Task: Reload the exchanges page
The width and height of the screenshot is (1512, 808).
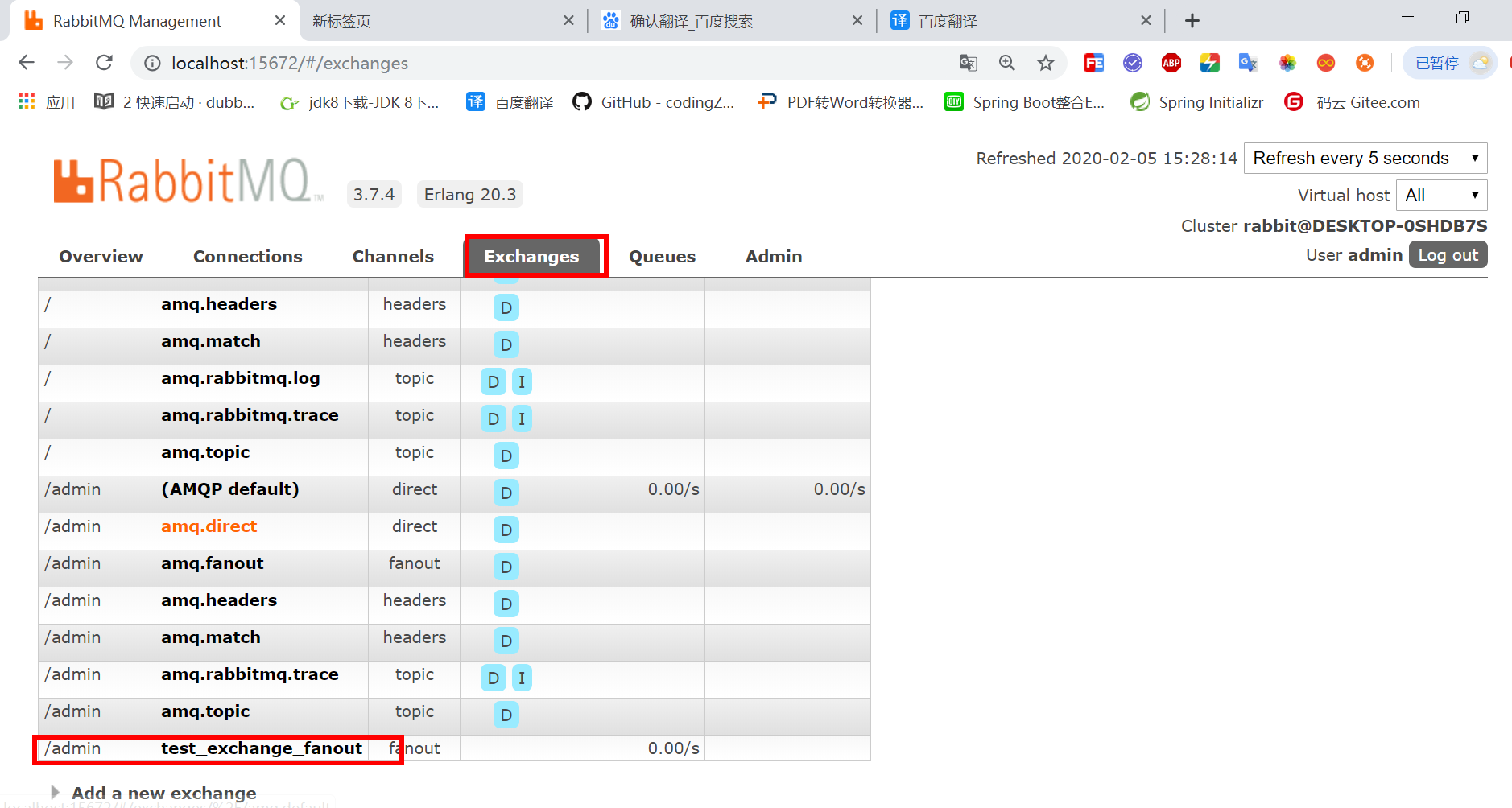Action: [x=104, y=63]
